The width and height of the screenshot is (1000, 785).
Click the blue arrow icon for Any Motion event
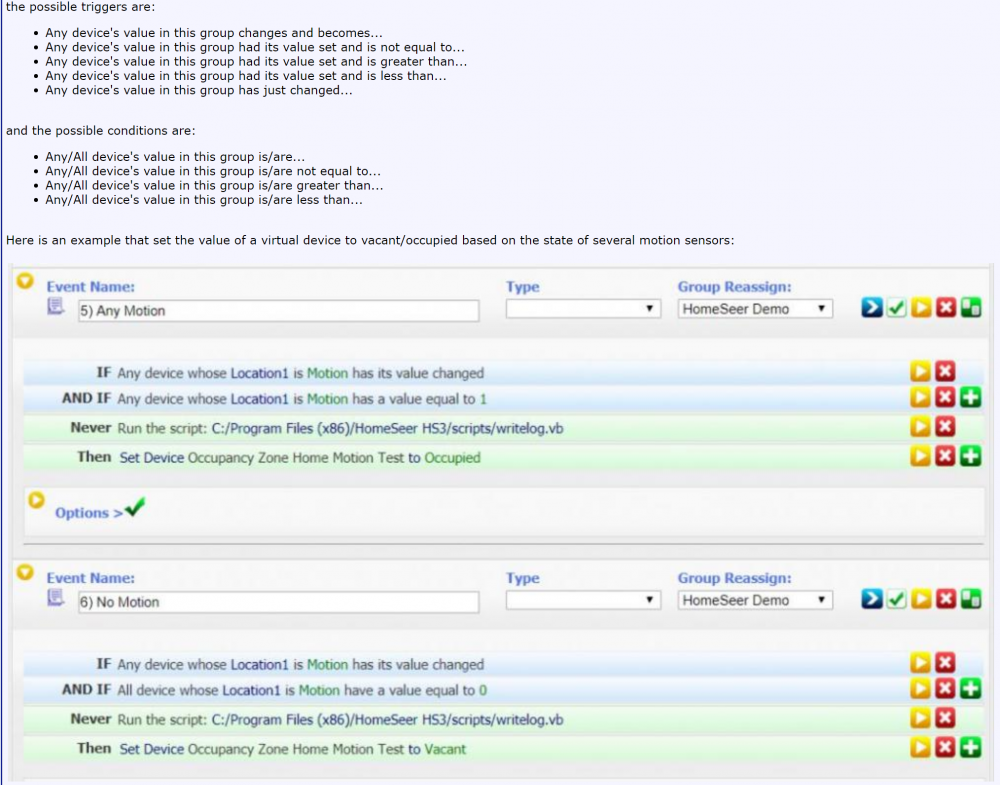[x=872, y=309]
